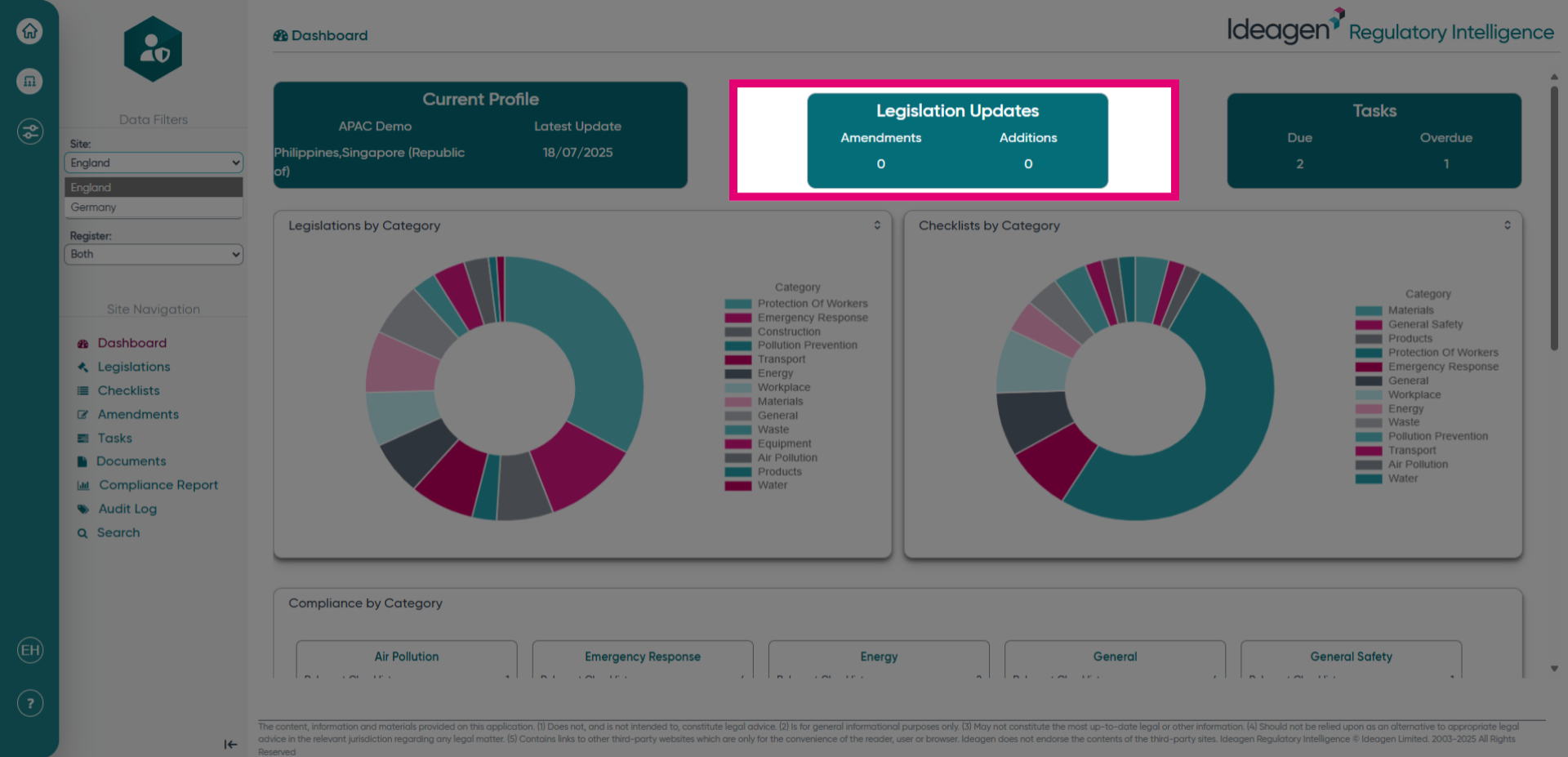
Task: Open the Register dropdown showing Both
Action: click(x=154, y=254)
